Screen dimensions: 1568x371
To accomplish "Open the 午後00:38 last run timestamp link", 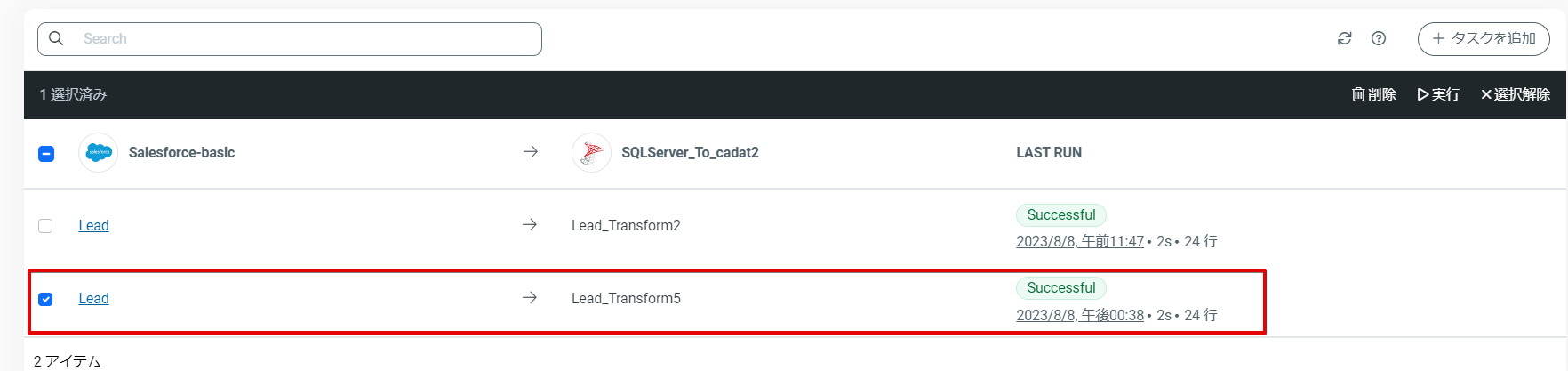I will (1079, 316).
